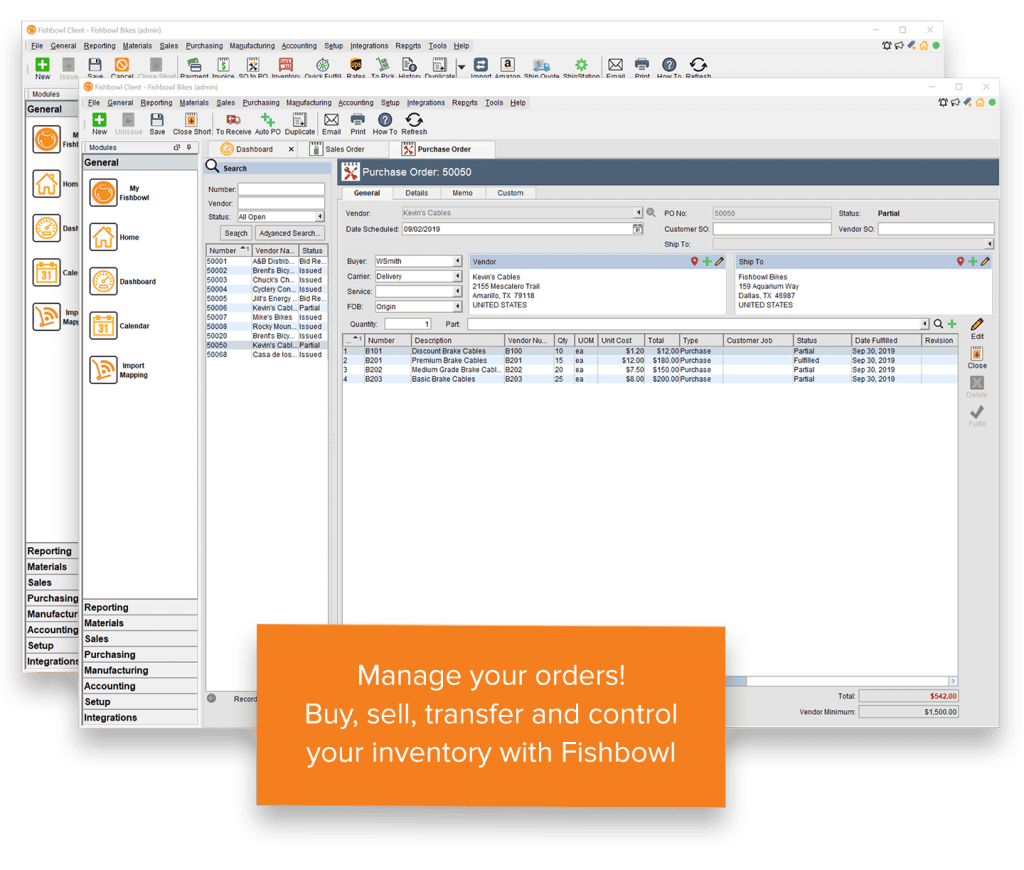Expand the Reporting module group in front window
Screen dimensions: 1024x870
click(x=140, y=607)
